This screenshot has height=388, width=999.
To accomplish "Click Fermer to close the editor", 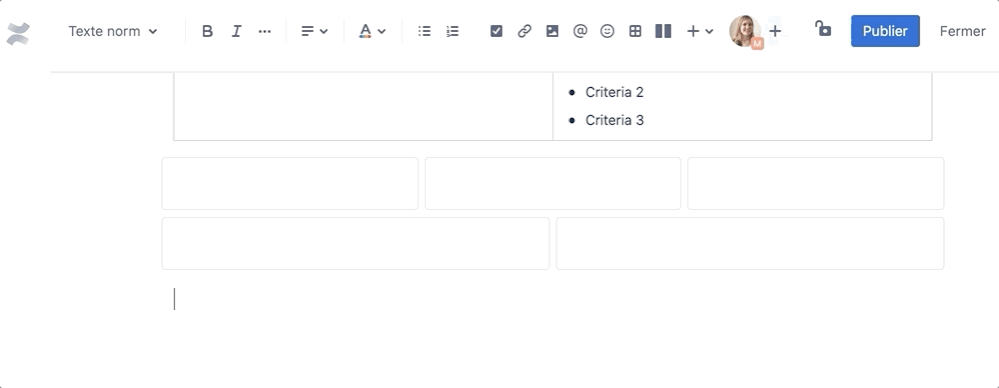I will pos(963,31).
